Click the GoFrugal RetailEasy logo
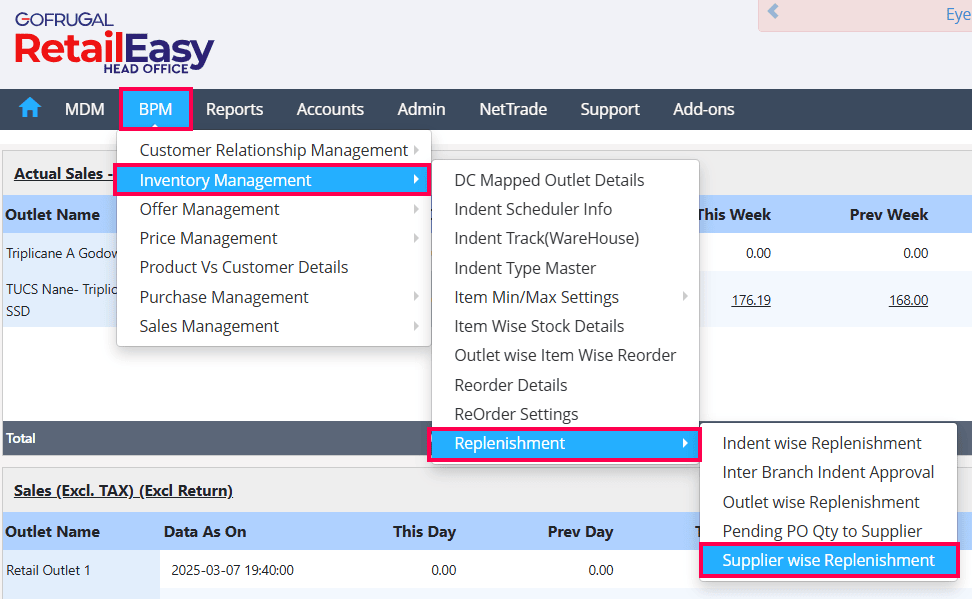972x599 pixels. click(x=115, y=44)
